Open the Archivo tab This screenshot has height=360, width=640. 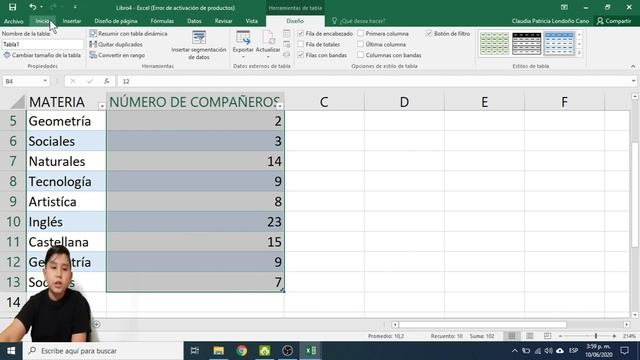(x=13, y=21)
